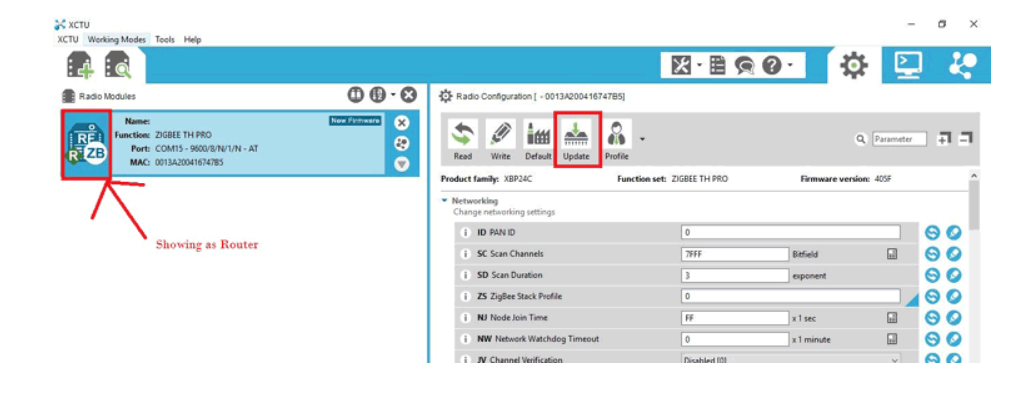Remove all radio modules with X icon

(408, 96)
